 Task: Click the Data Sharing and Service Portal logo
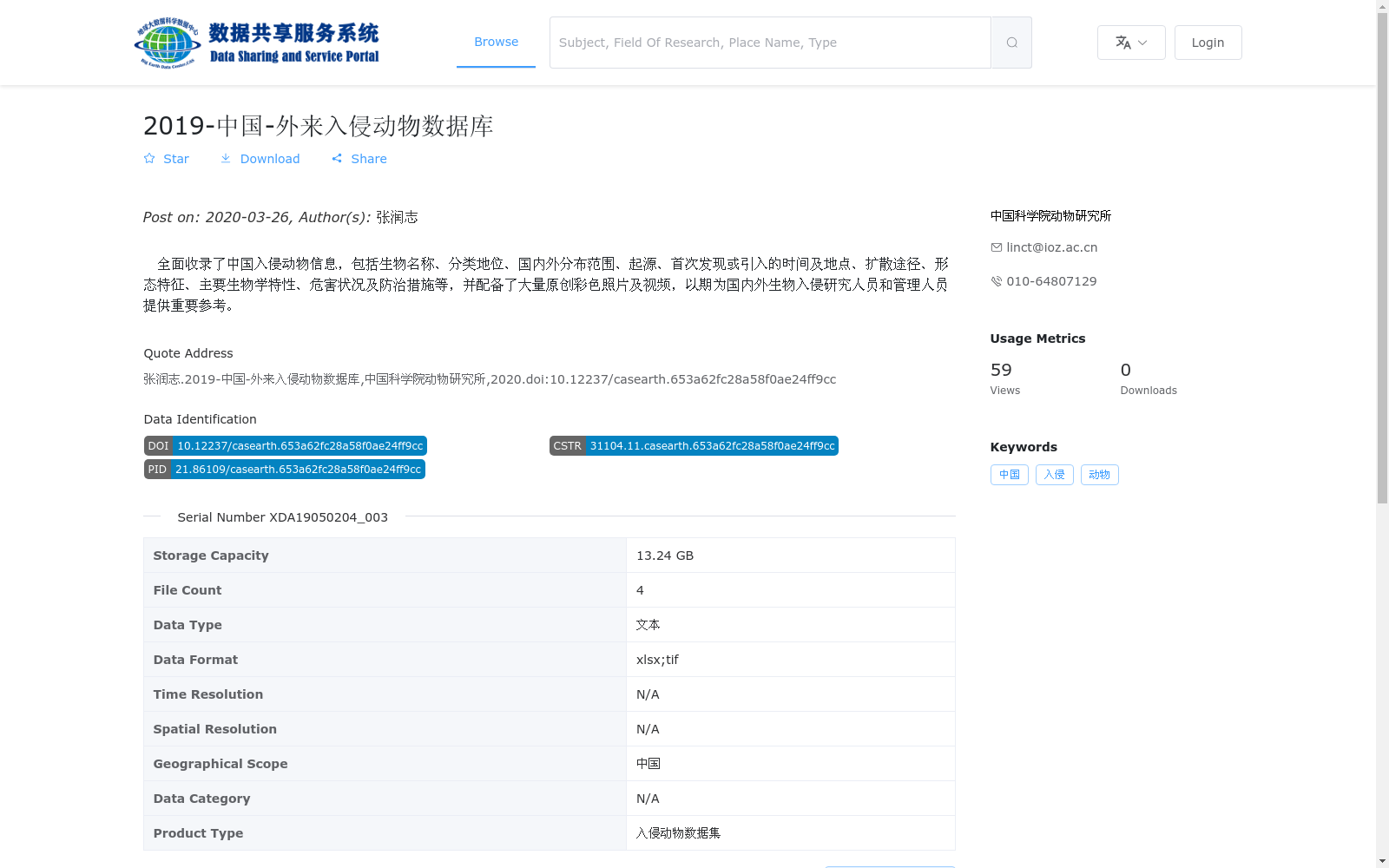coord(257,43)
